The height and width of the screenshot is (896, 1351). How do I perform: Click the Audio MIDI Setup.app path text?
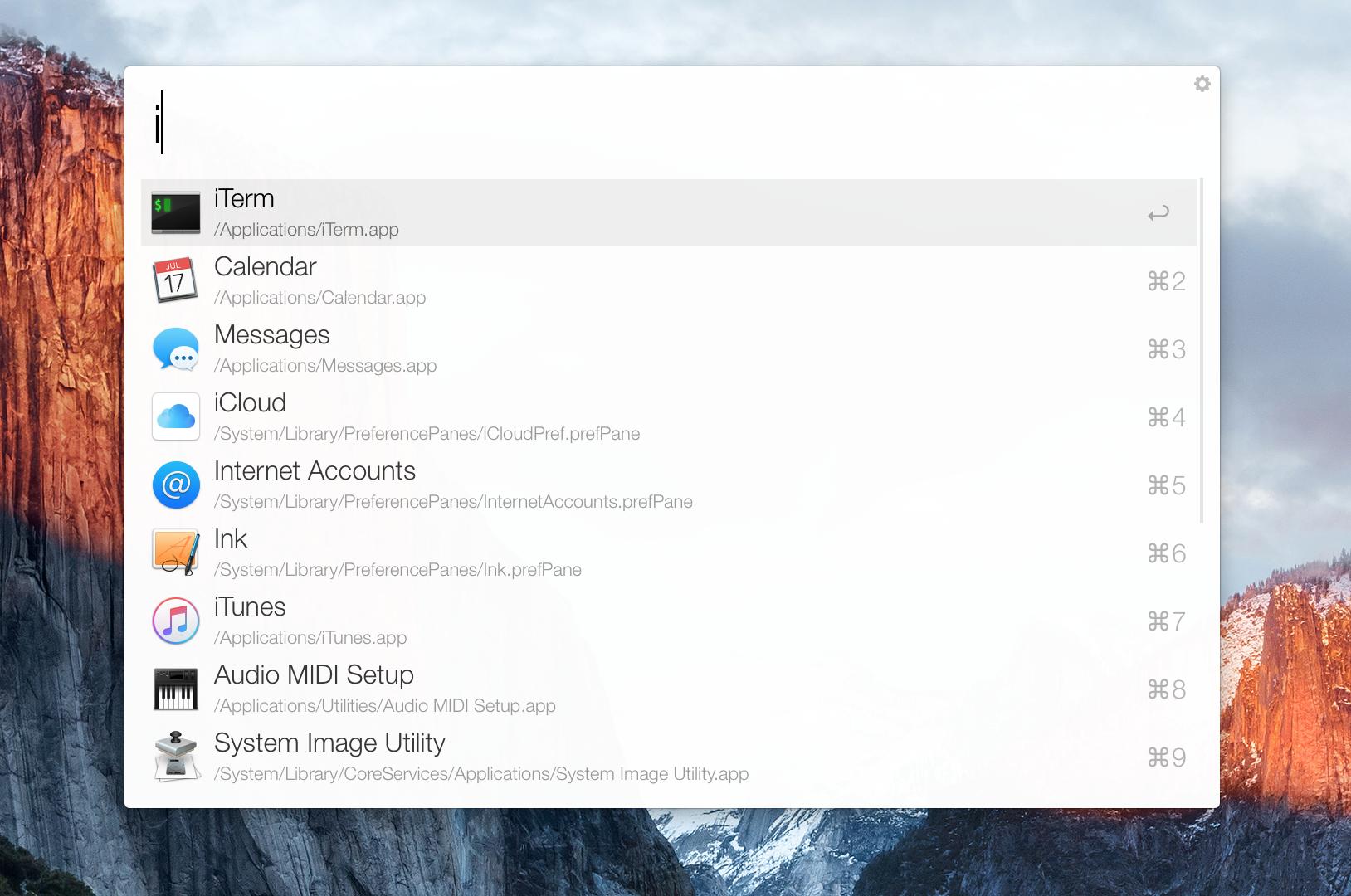(x=385, y=706)
